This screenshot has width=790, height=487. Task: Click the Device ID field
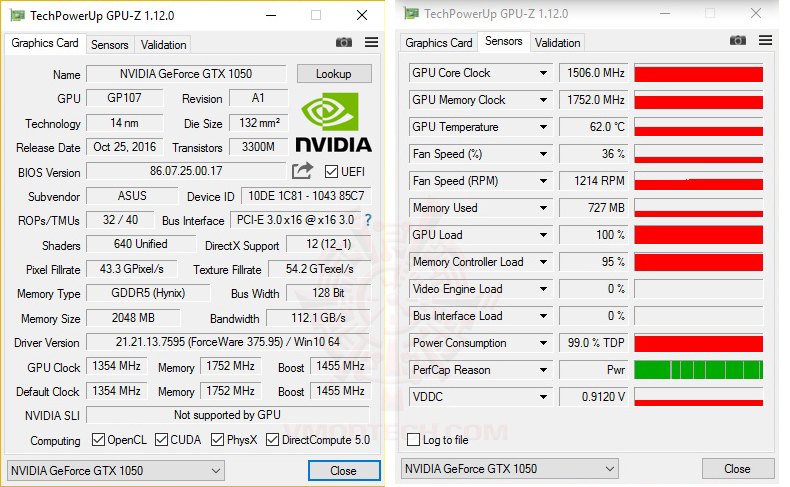(306, 196)
